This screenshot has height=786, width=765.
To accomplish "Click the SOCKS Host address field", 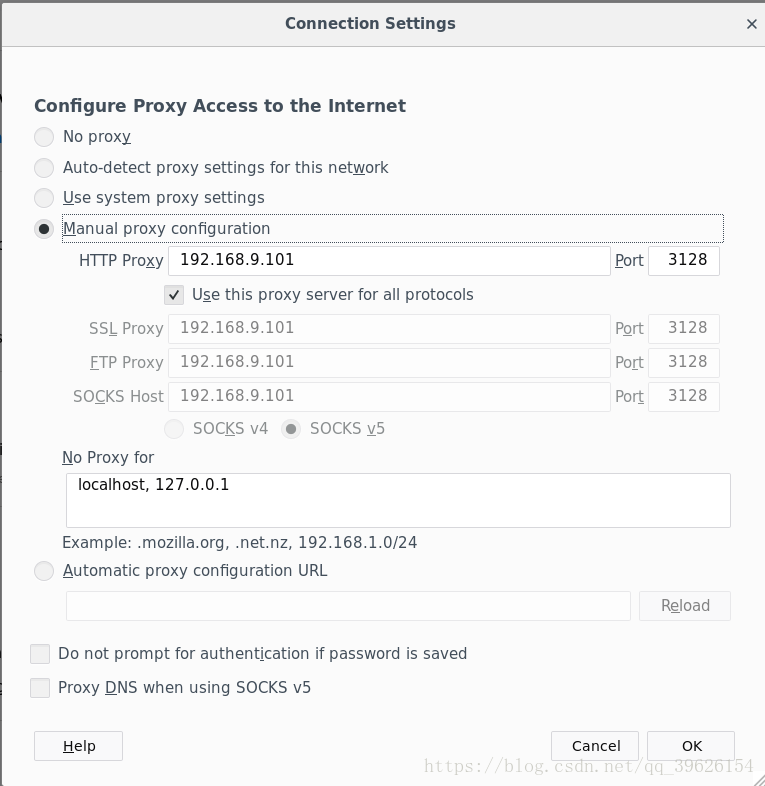I will tap(389, 397).
